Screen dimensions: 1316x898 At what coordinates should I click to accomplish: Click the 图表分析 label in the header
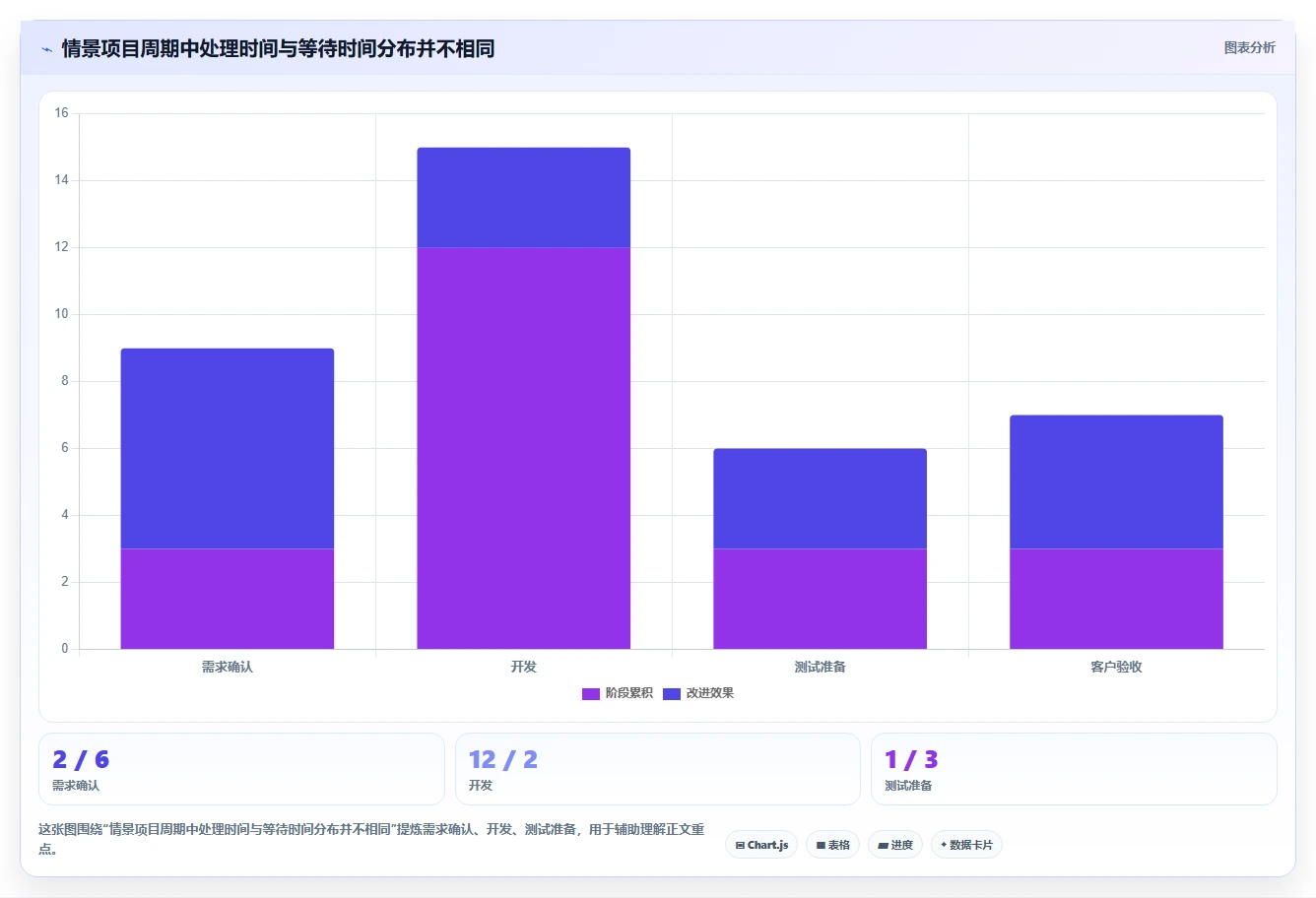coord(1249,47)
